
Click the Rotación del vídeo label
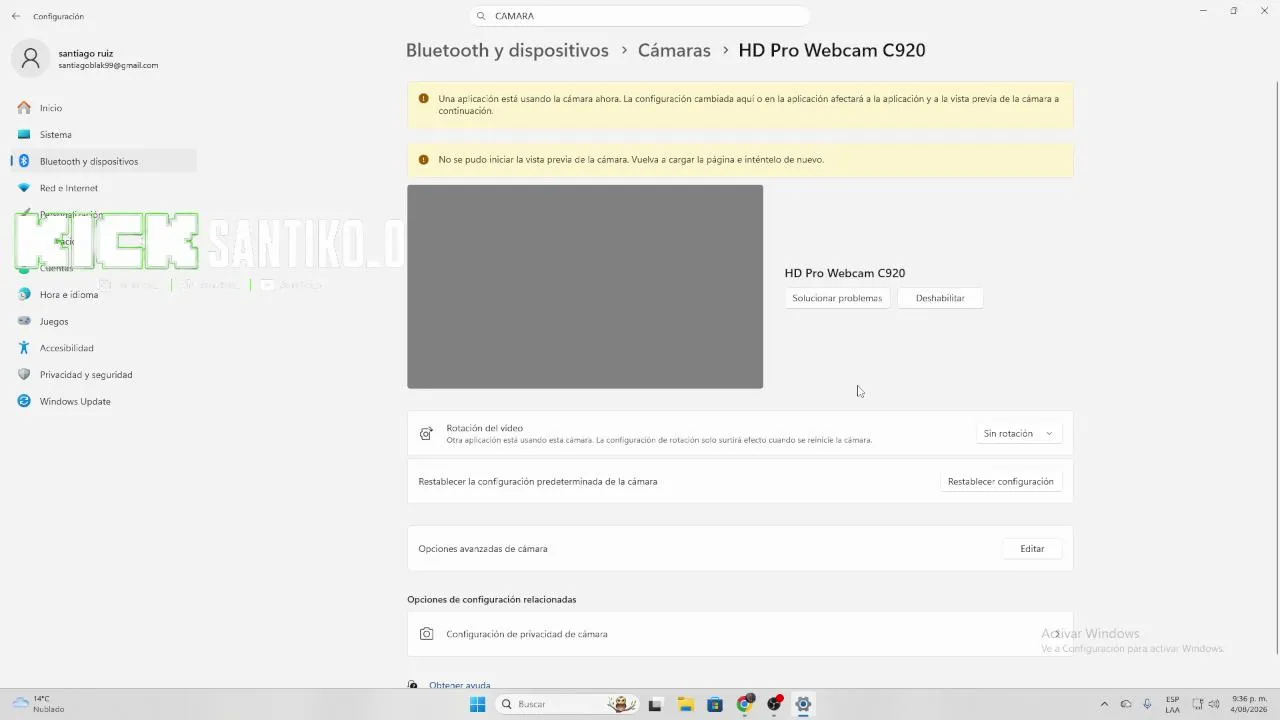click(x=485, y=428)
